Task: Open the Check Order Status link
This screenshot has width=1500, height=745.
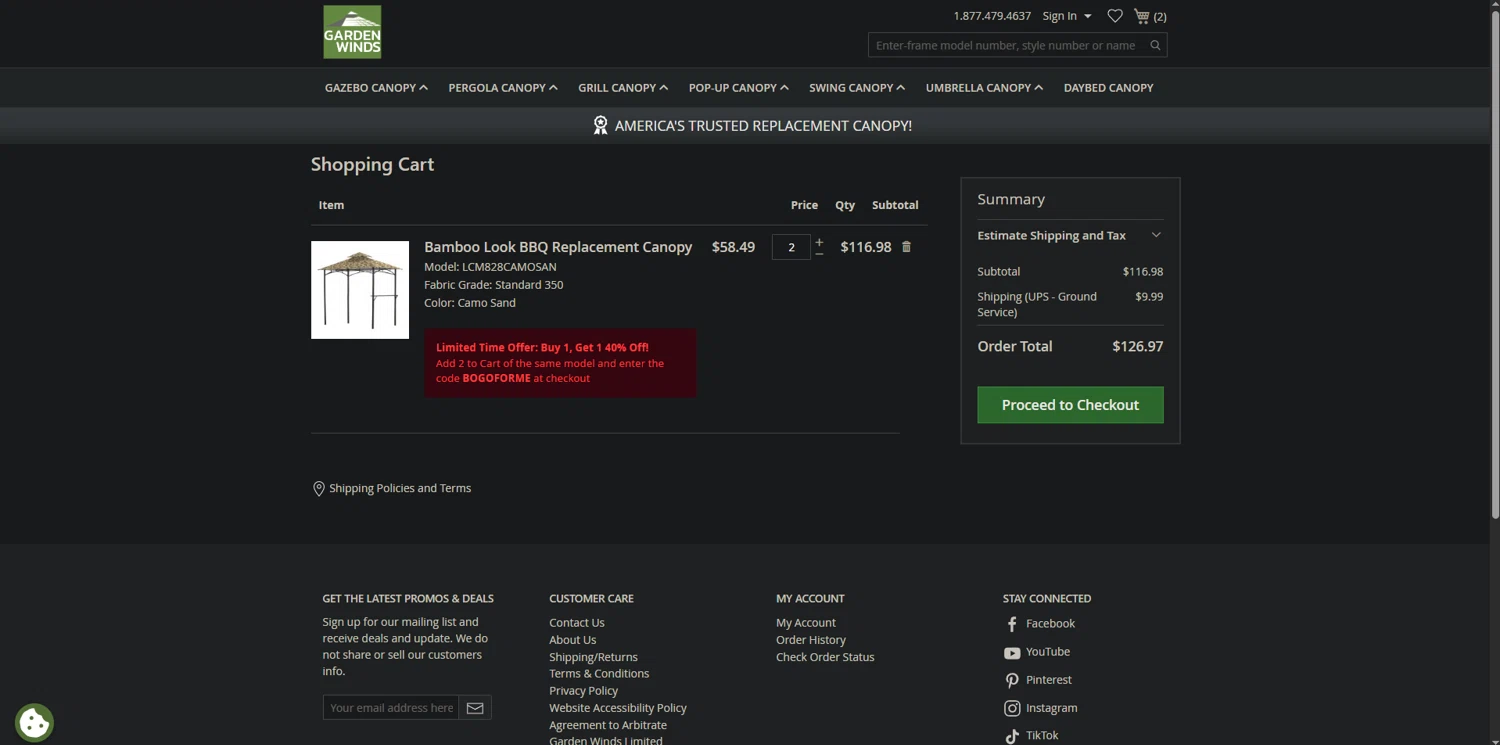Action: [825, 657]
